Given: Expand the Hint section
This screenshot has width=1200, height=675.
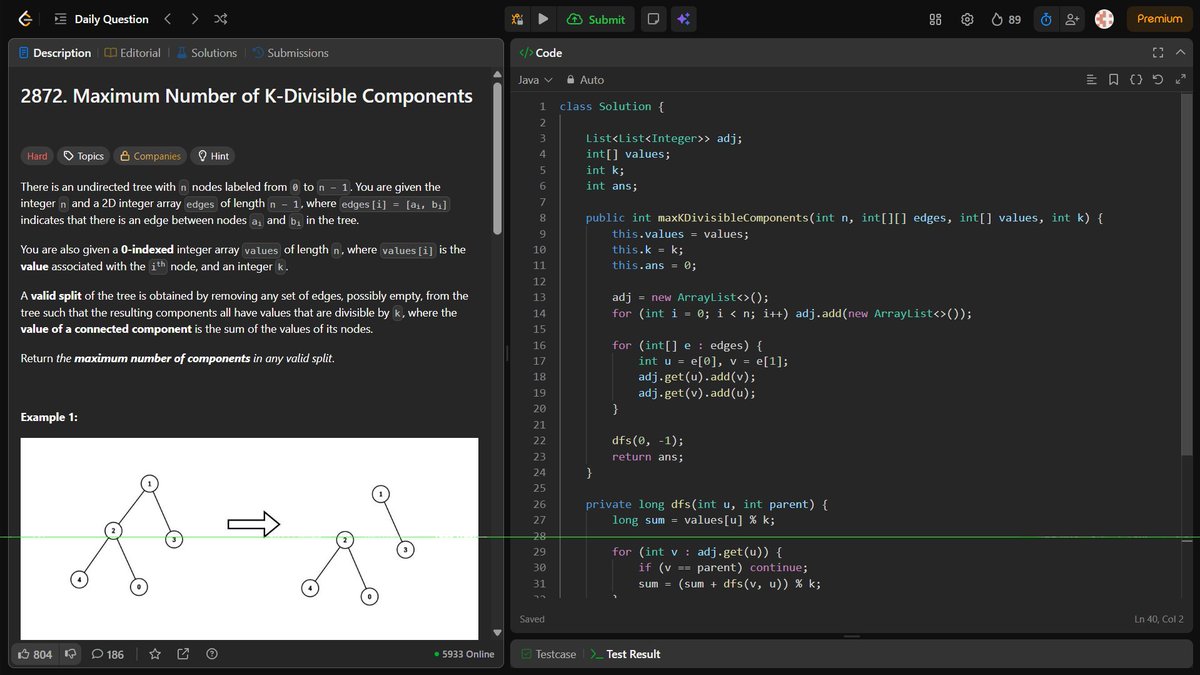Looking at the screenshot, I should pos(212,156).
